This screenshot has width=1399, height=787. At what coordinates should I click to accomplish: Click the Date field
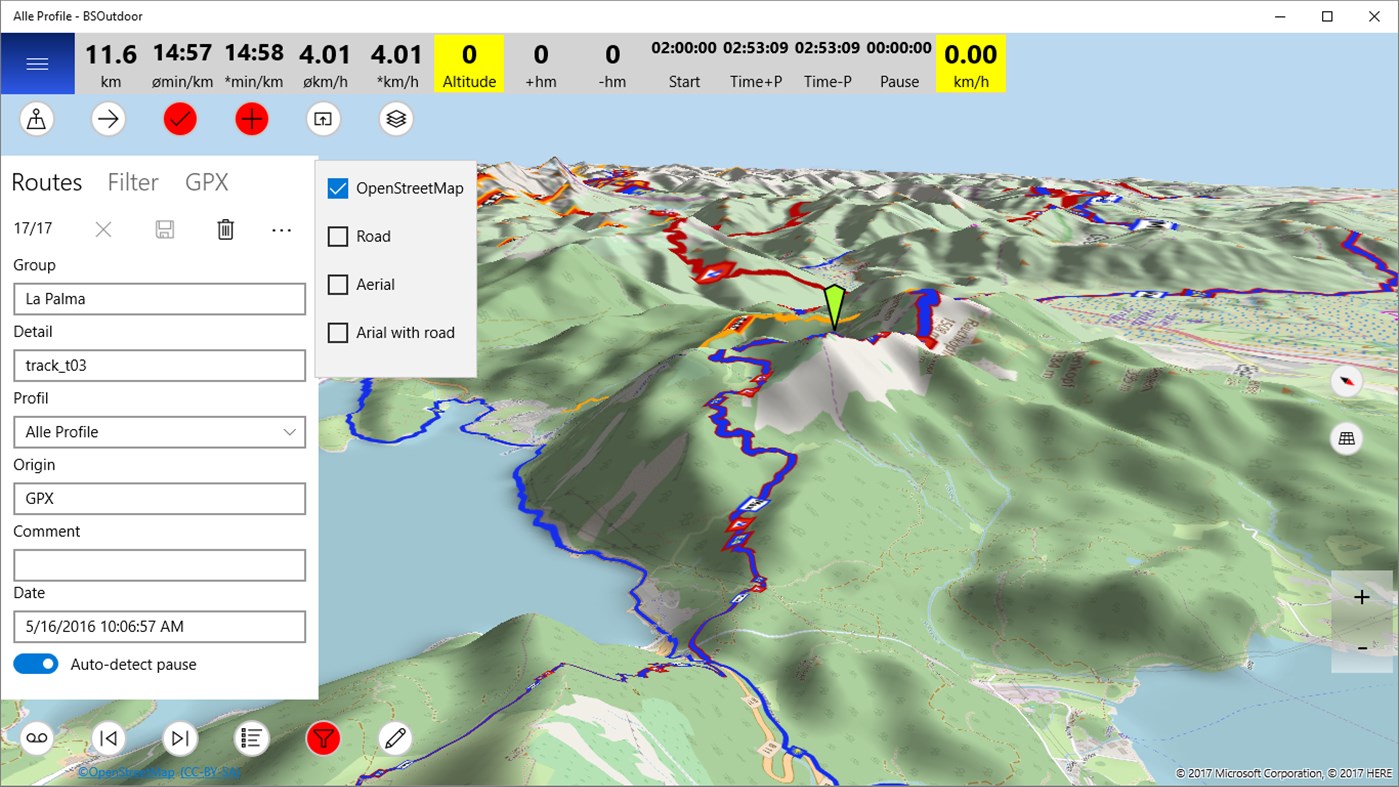[x=159, y=627]
